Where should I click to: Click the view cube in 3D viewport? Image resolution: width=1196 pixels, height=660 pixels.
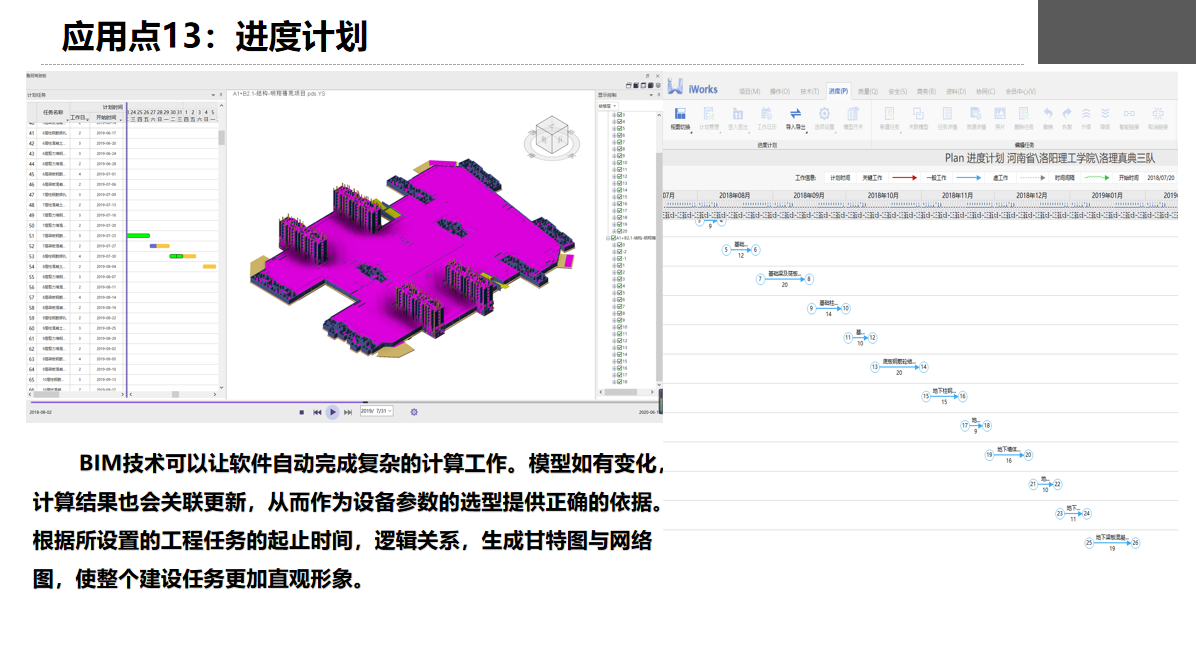point(551,136)
